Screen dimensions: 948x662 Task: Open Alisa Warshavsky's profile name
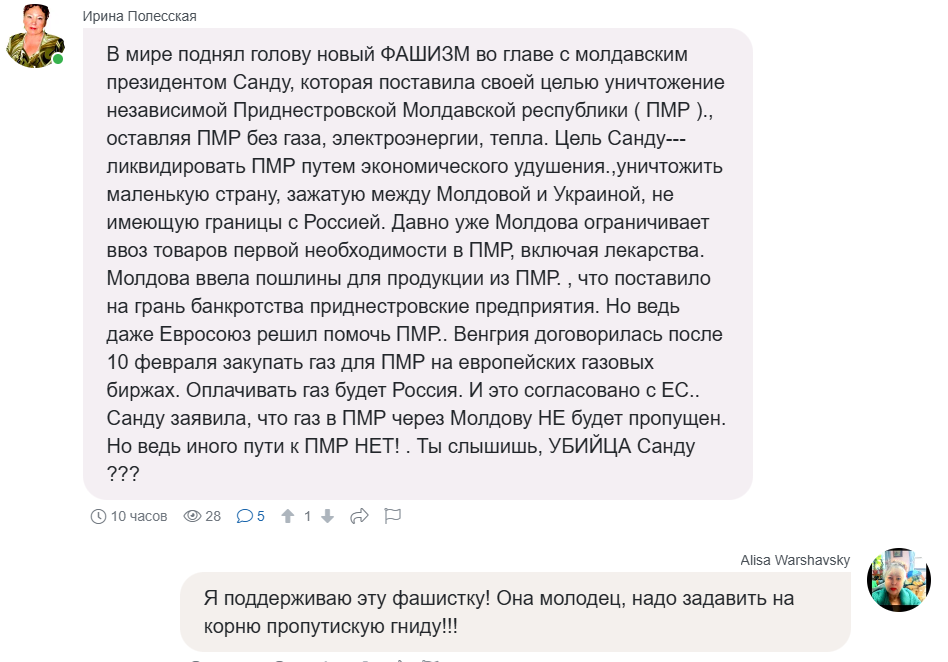(795, 560)
